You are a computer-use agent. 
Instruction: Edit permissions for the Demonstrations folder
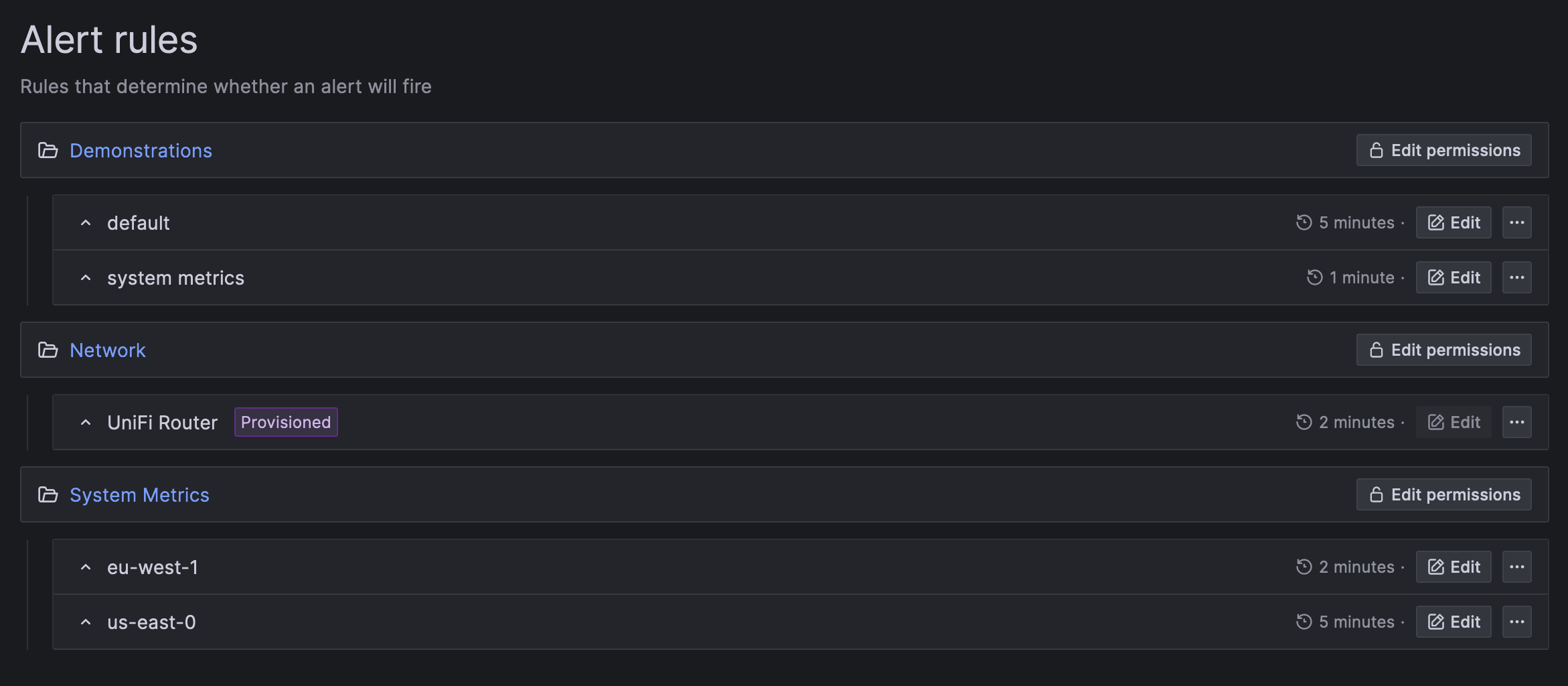[x=1443, y=150]
